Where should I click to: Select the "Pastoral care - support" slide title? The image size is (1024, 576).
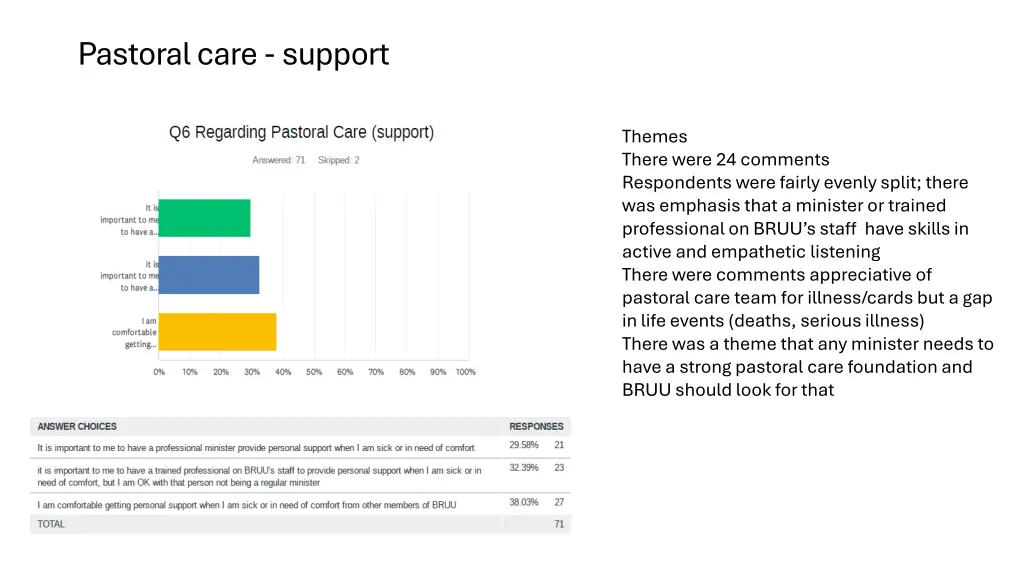click(x=233, y=53)
